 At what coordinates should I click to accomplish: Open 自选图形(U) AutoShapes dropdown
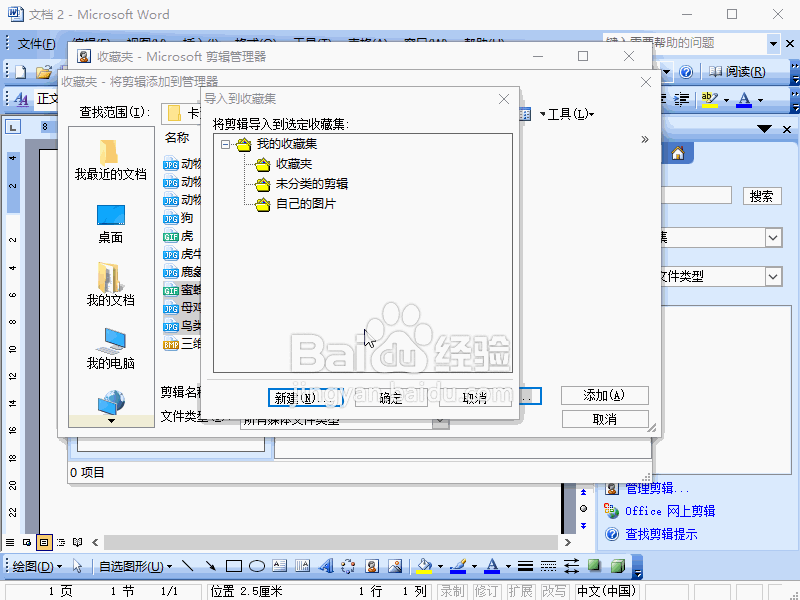pyautogui.click(x=135, y=566)
